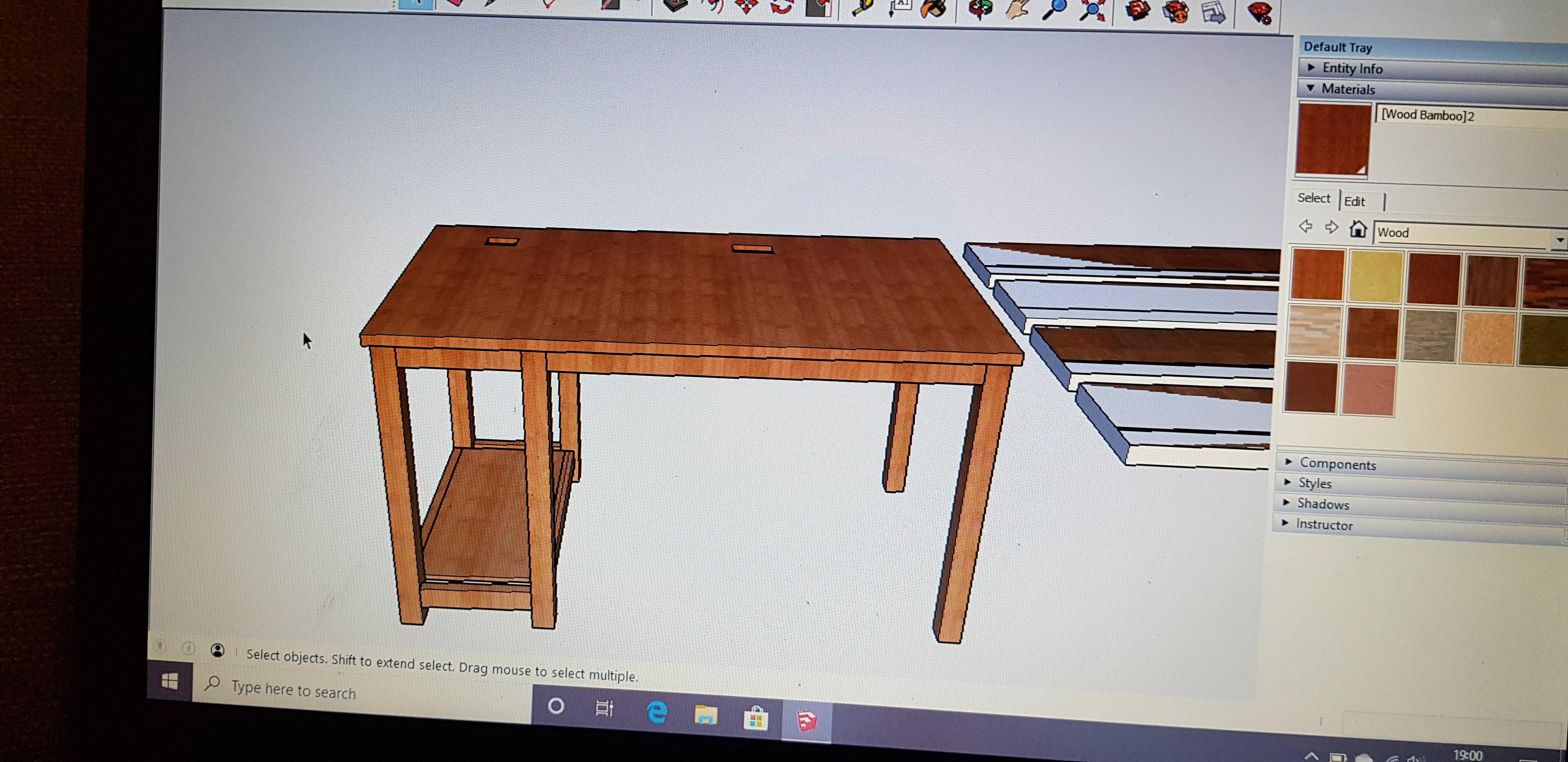The width and height of the screenshot is (1568, 762).
Task: Click the materials forward arrow
Action: [1331, 228]
